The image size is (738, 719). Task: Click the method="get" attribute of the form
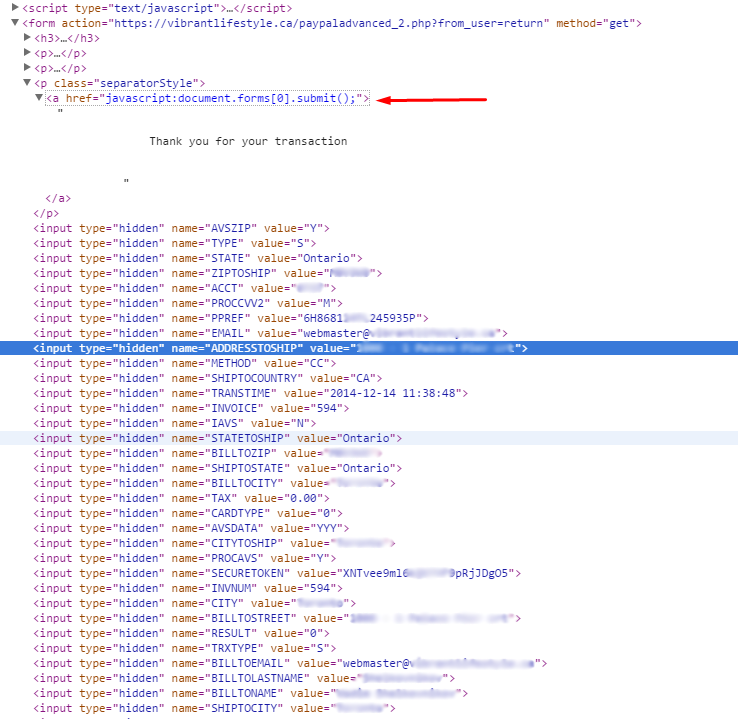tap(595, 23)
